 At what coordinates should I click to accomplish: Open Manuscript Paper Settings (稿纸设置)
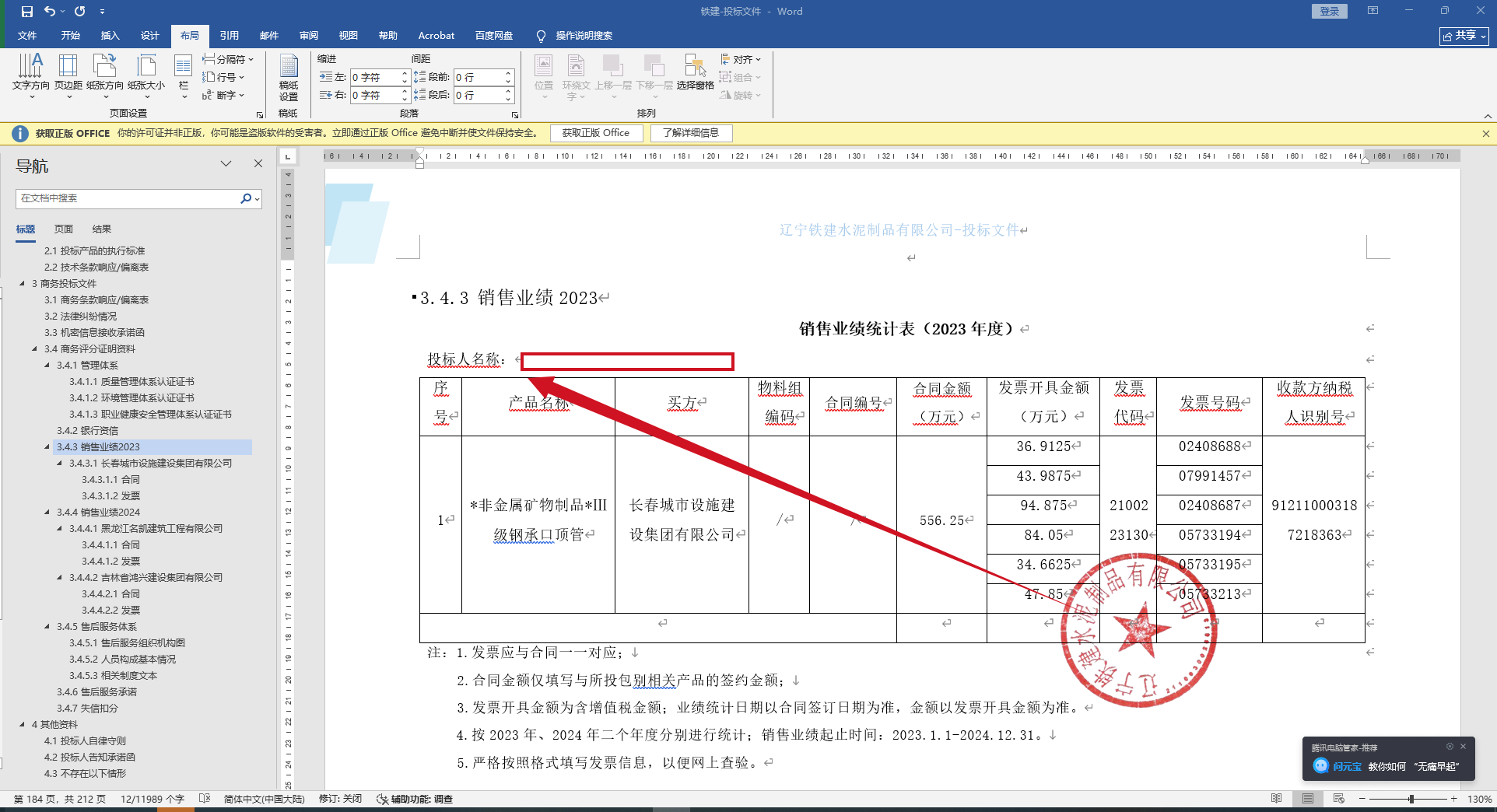point(289,78)
